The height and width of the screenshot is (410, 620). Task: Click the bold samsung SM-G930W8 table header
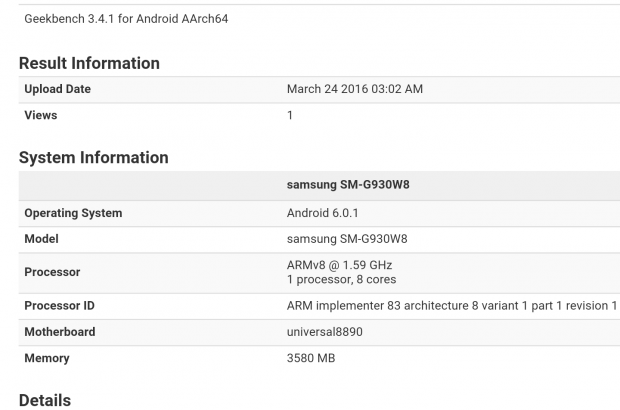pos(347,186)
